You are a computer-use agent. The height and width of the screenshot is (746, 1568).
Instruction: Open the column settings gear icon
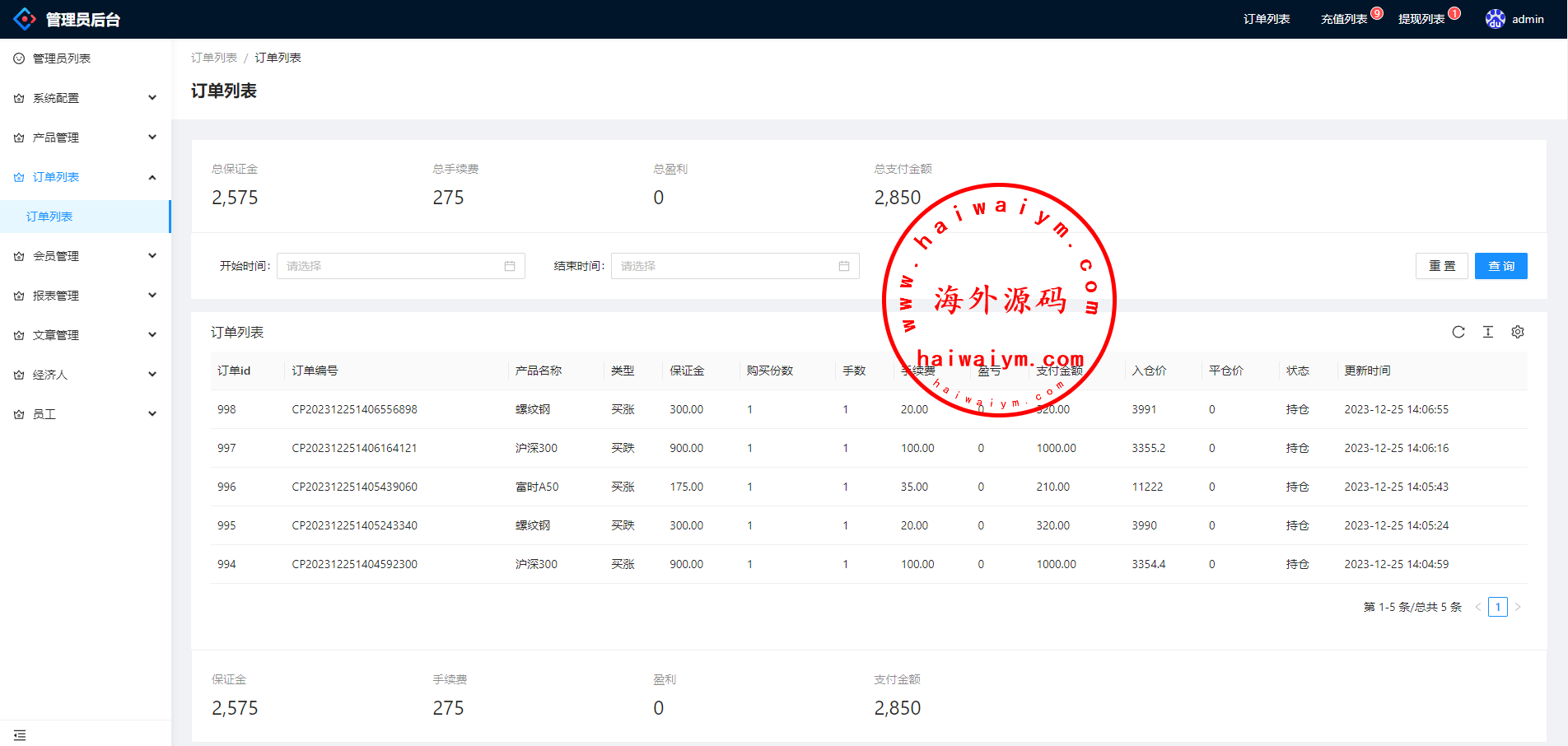coord(1518,332)
